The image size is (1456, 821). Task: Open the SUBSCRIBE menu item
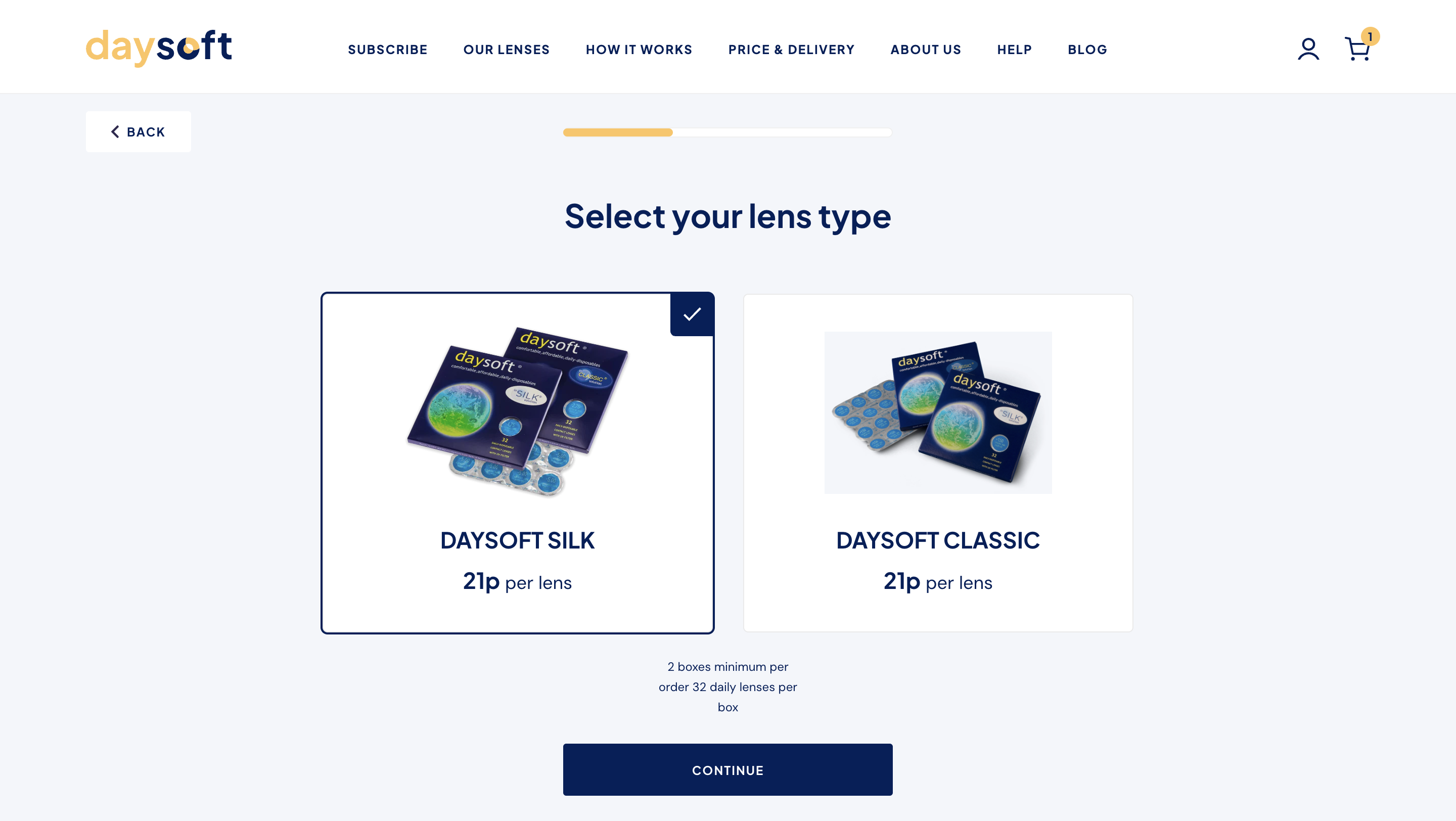point(387,49)
